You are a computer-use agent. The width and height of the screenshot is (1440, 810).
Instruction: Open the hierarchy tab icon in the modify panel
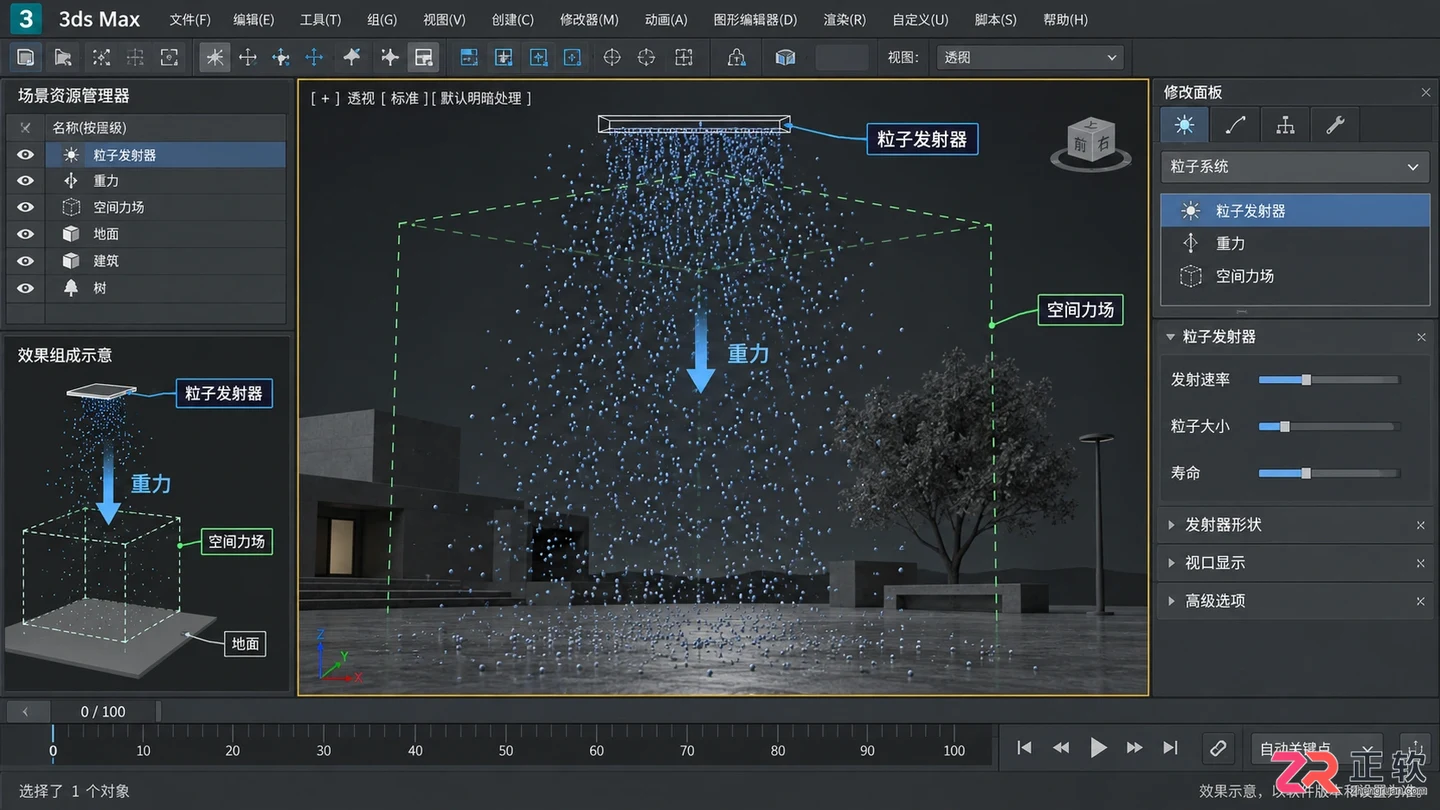1285,125
